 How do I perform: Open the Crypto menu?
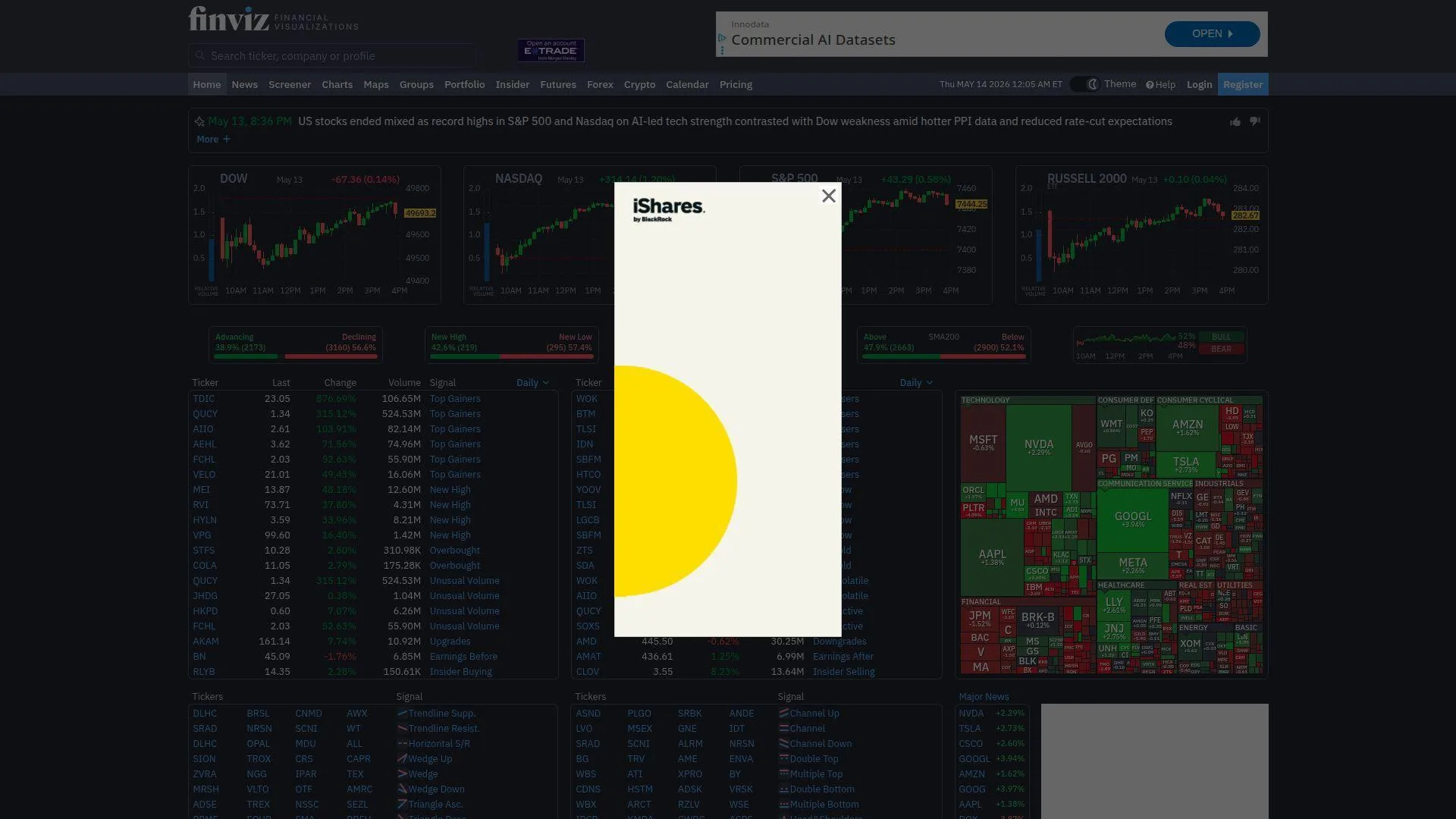click(x=639, y=84)
